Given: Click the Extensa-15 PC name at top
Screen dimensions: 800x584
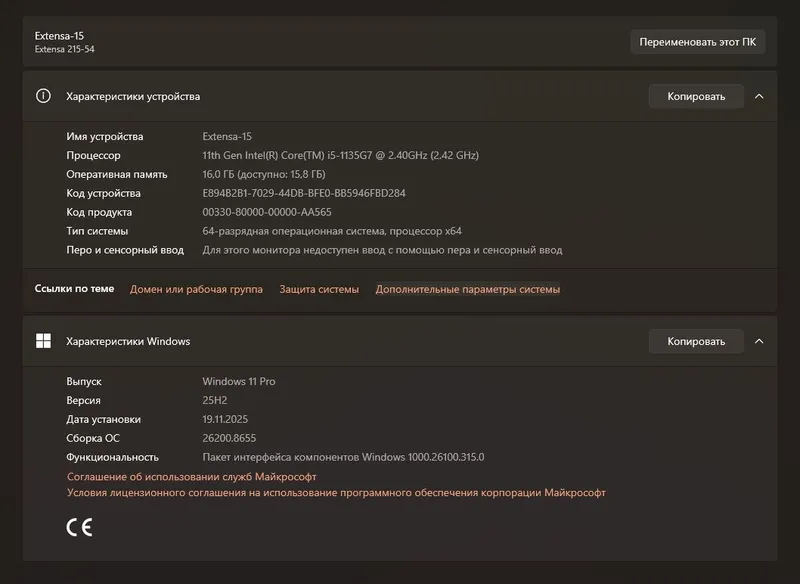Looking at the screenshot, I should click(x=59, y=36).
